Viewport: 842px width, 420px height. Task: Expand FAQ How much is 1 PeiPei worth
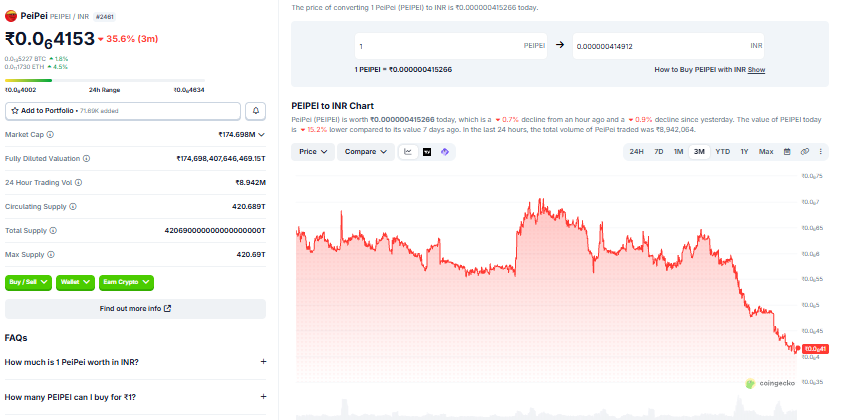click(135, 362)
